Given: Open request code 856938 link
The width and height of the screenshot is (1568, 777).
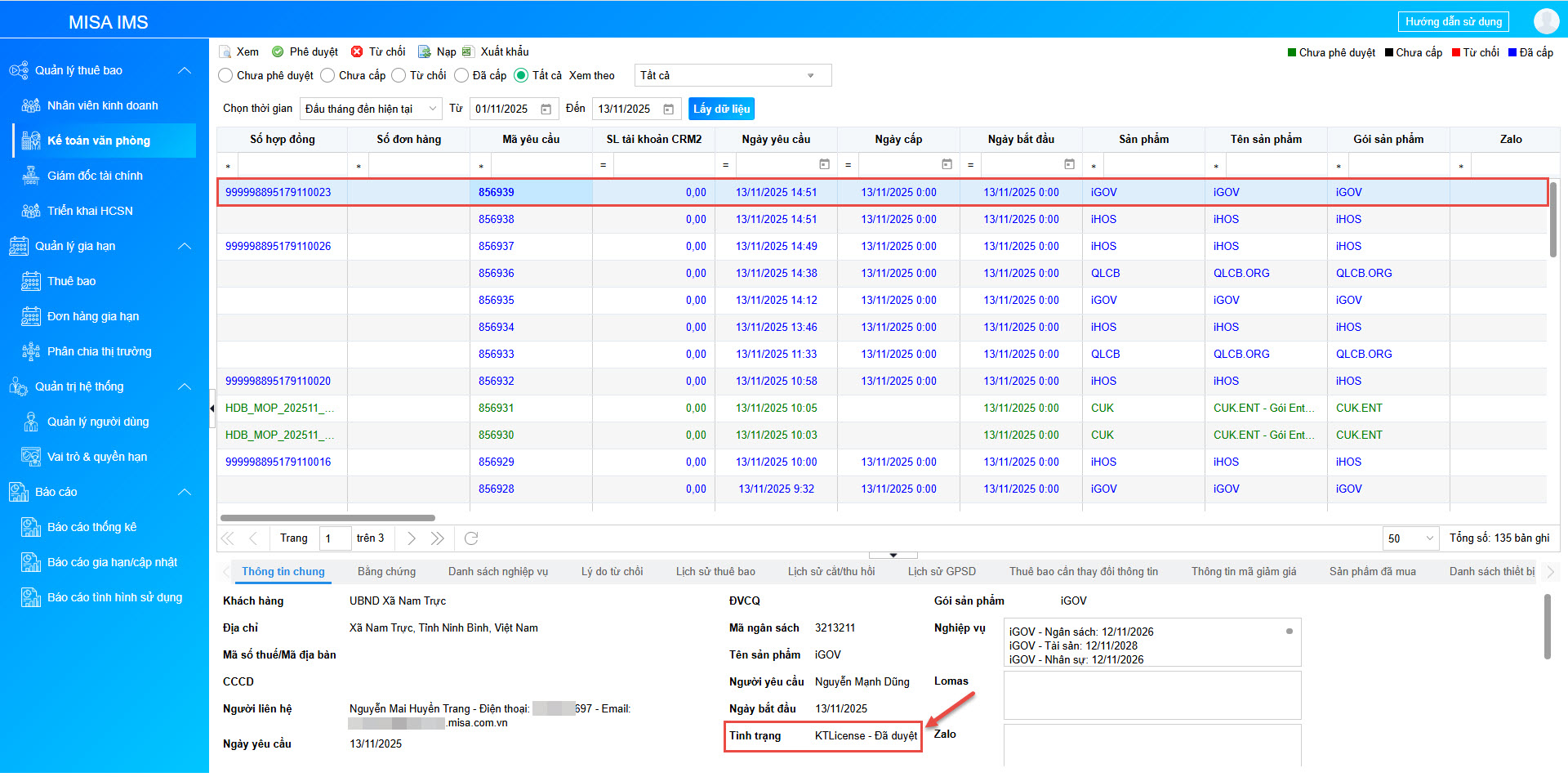Looking at the screenshot, I should pos(497,220).
